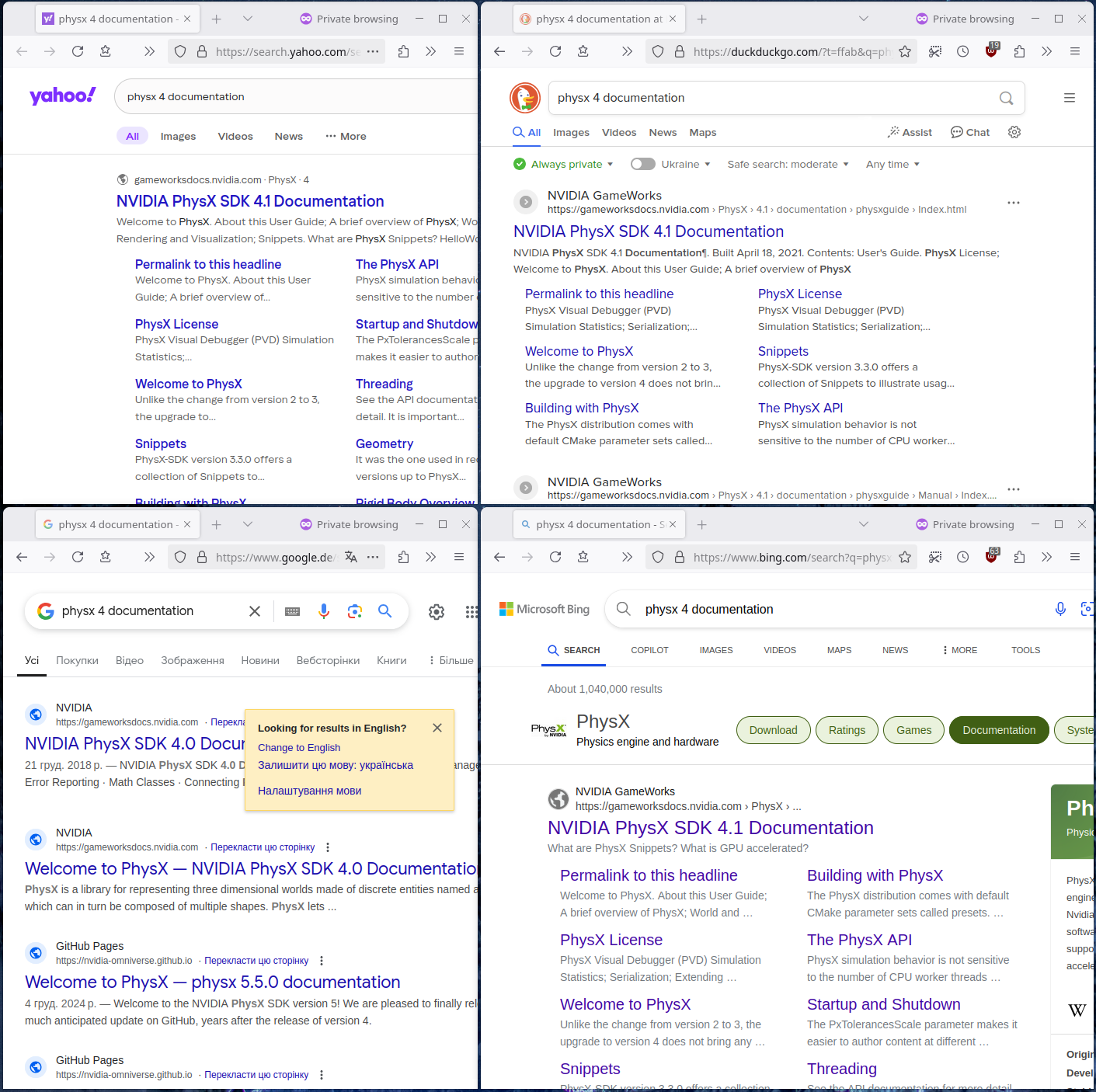The height and width of the screenshot is (1092, 1096).
Task: Clear the Google search box text
Action: pos(254,611)
